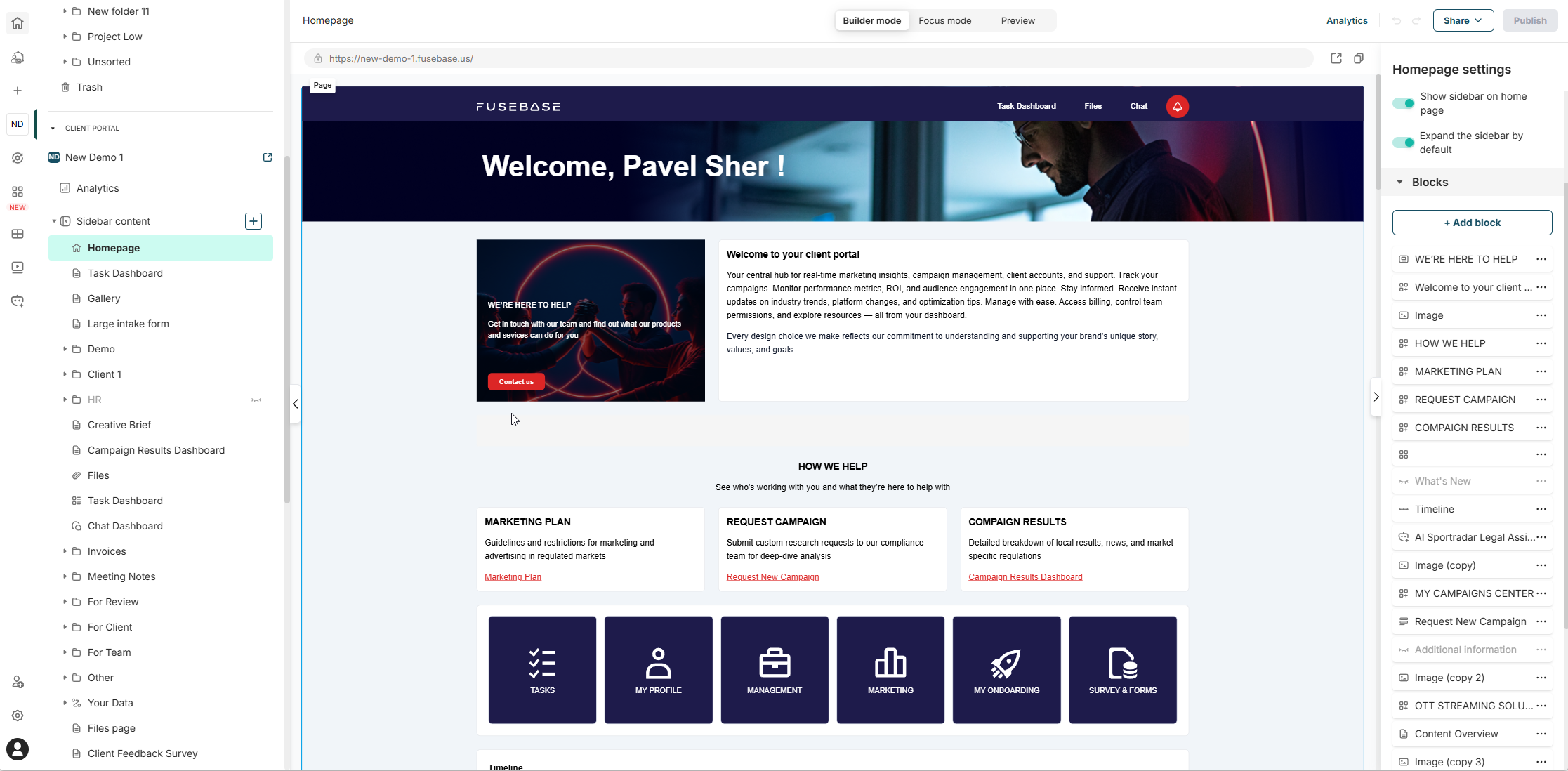The image size is (1568, 771).
Task: Follow the Request New Campaign link
Action: [x=772, y=577]
